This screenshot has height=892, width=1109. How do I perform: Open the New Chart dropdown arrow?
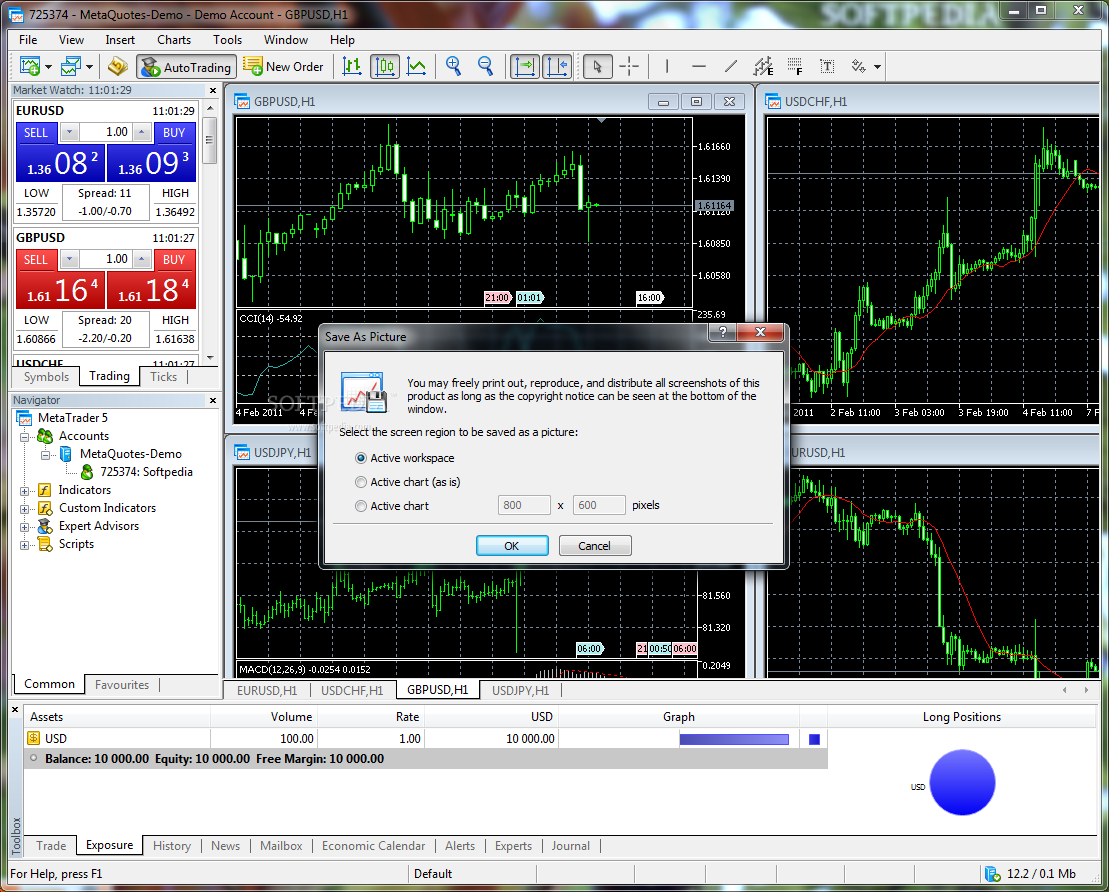(48, 67)
